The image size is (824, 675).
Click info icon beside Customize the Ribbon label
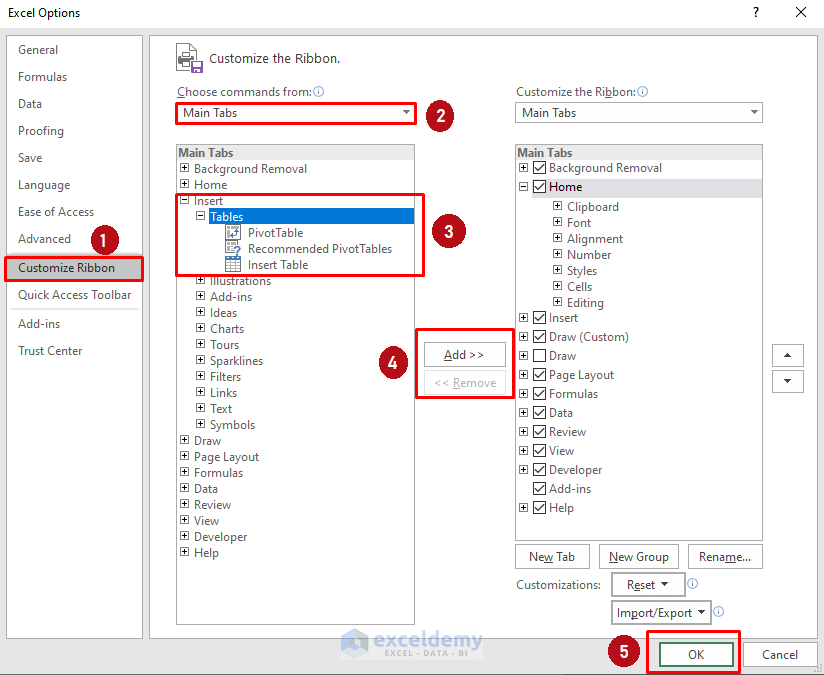point(642,91)
